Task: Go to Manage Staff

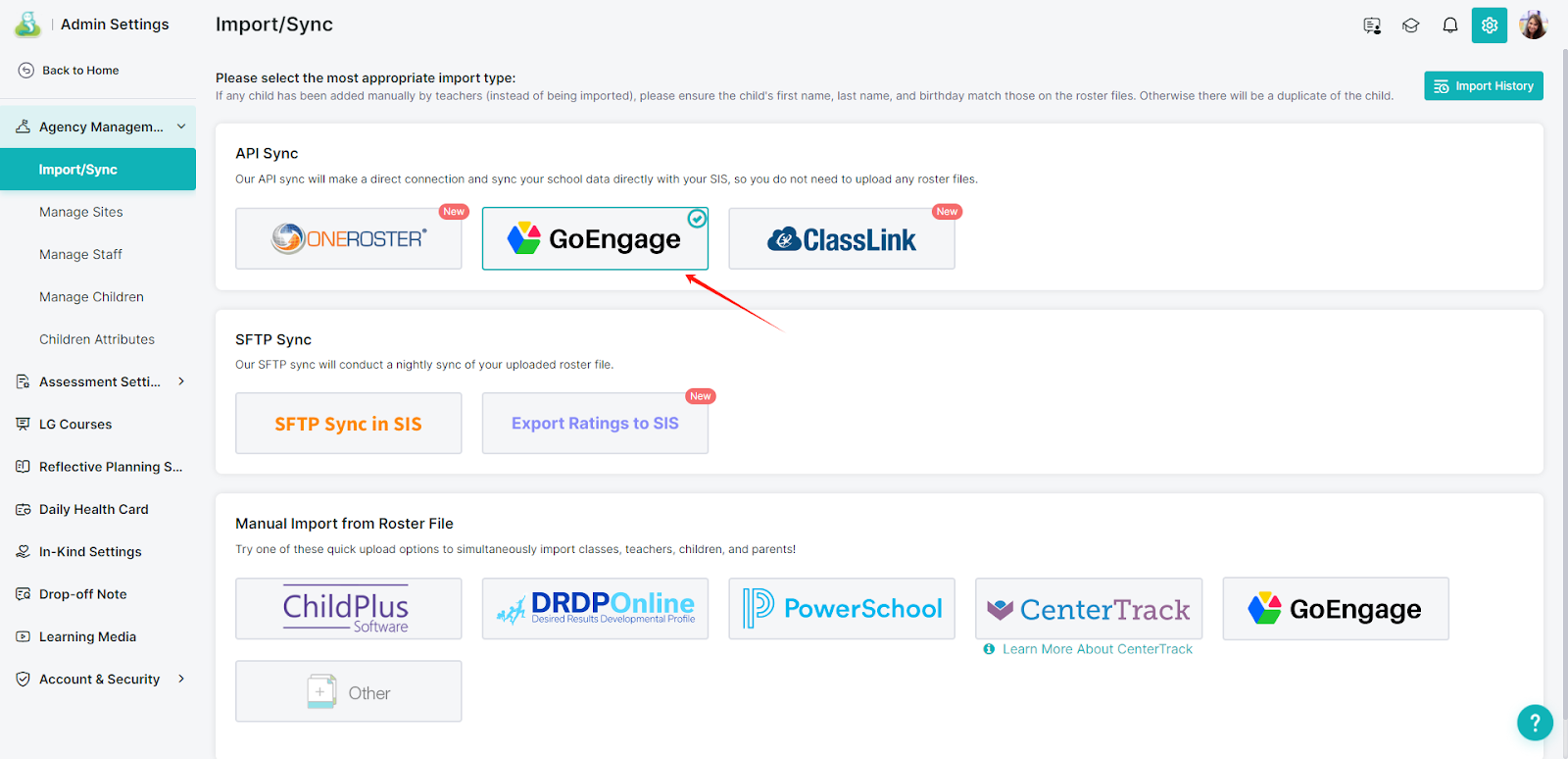Action: (80, 254)
